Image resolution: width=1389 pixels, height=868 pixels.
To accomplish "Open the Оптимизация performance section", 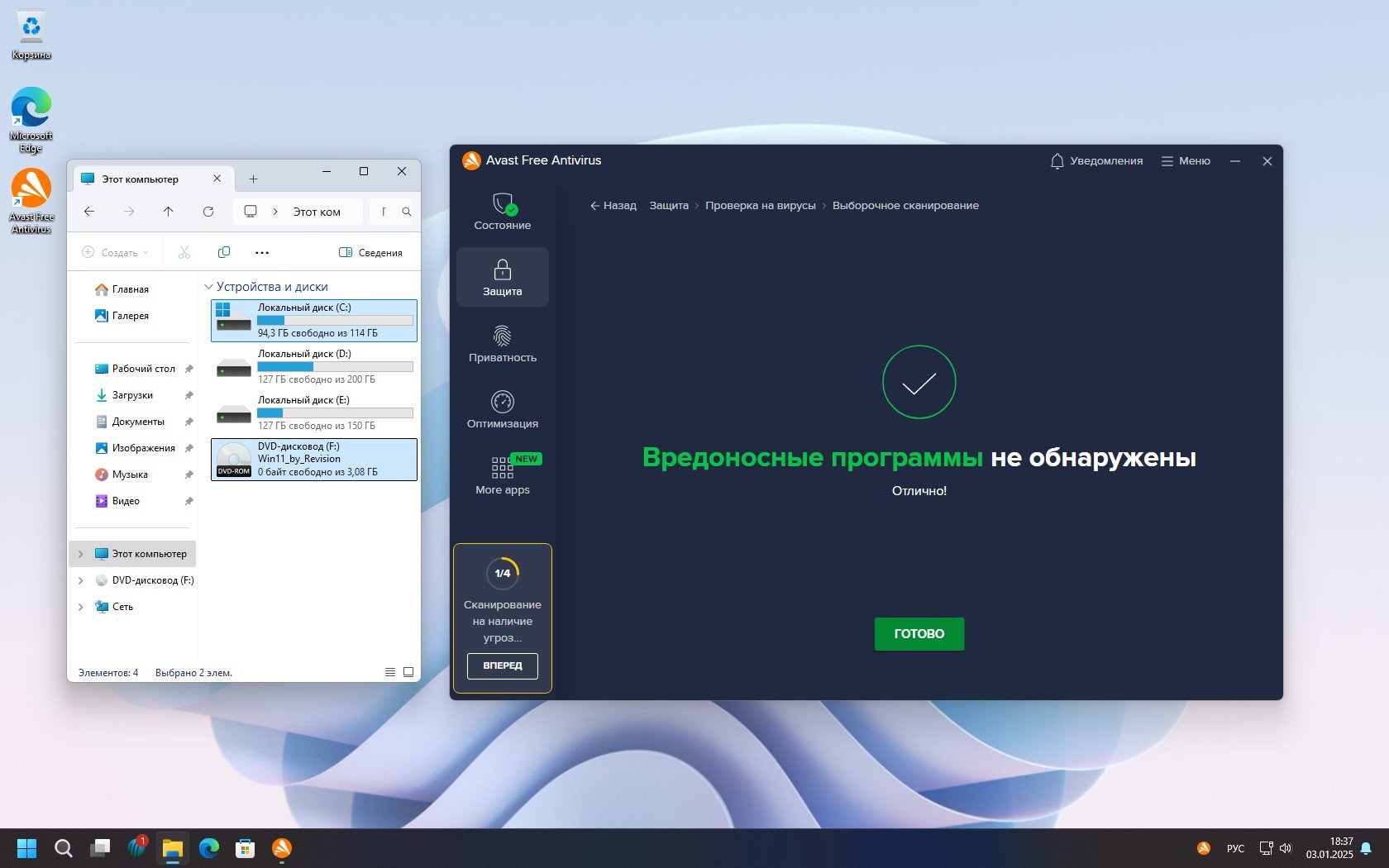I will [502, 403].
